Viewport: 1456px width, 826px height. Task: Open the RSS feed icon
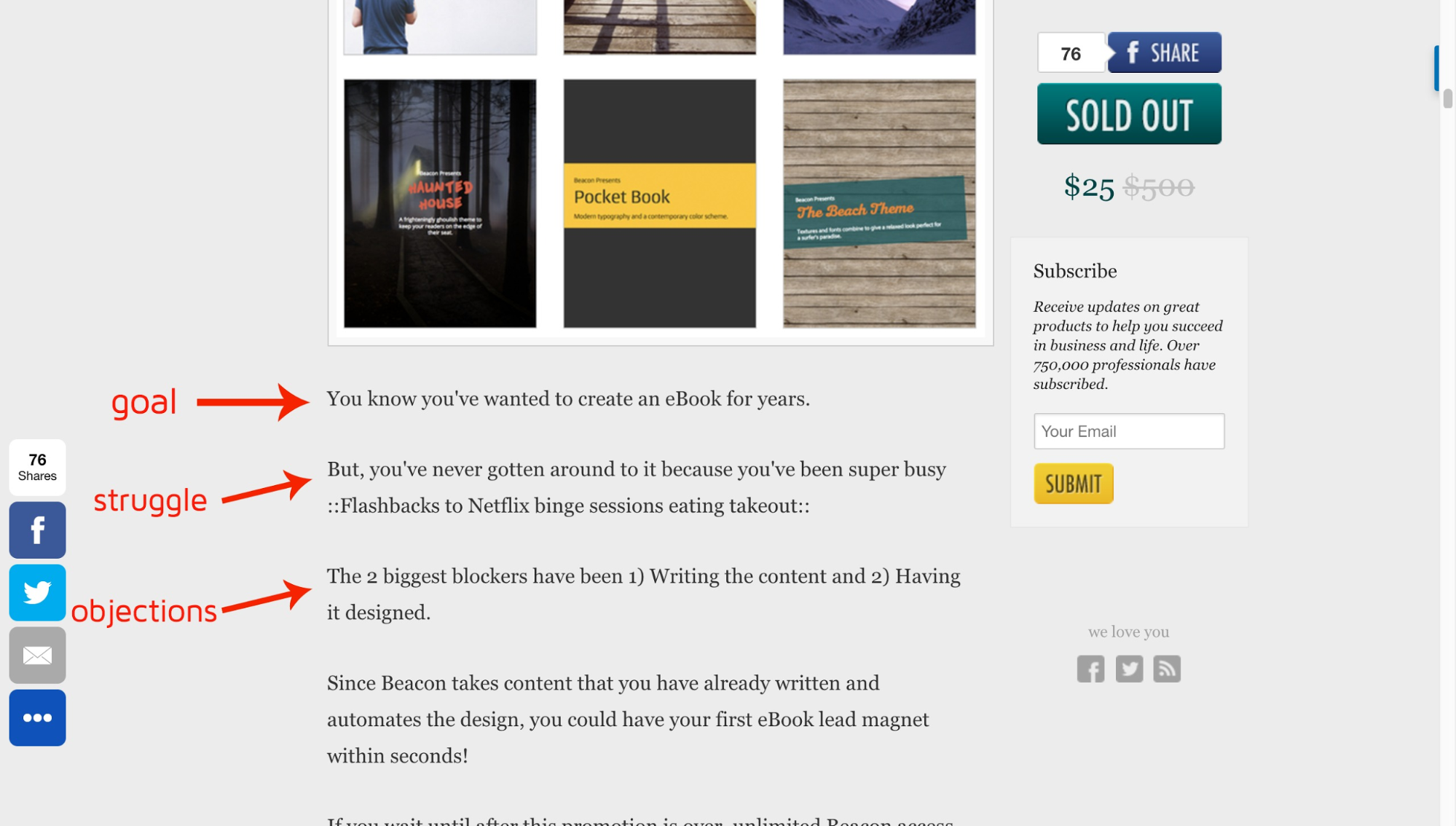coord(1167,669)
